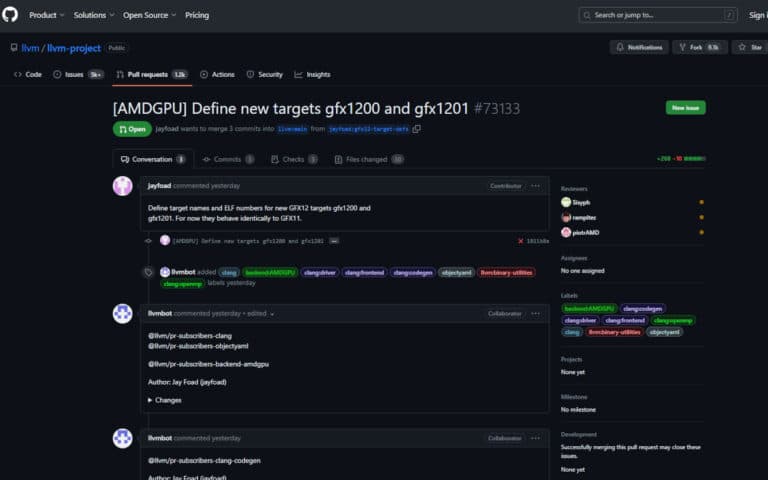Expand the Changes disclosure triangle
The image size is (768, 480).
pyautogui.click(x=151, y=400)
